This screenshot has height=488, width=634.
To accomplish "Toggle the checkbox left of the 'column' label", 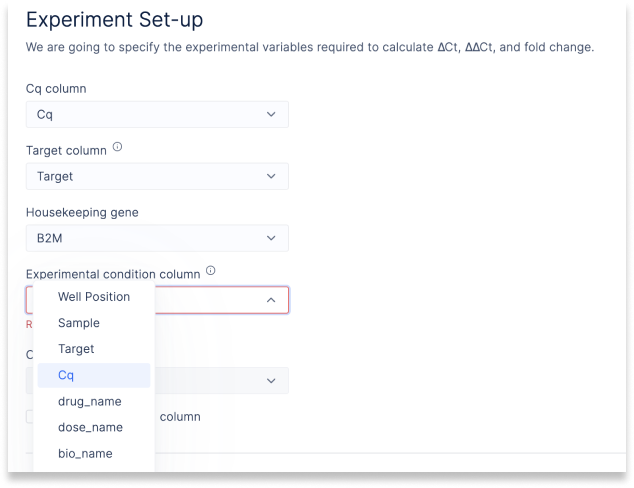I will (x=30, y=416).
